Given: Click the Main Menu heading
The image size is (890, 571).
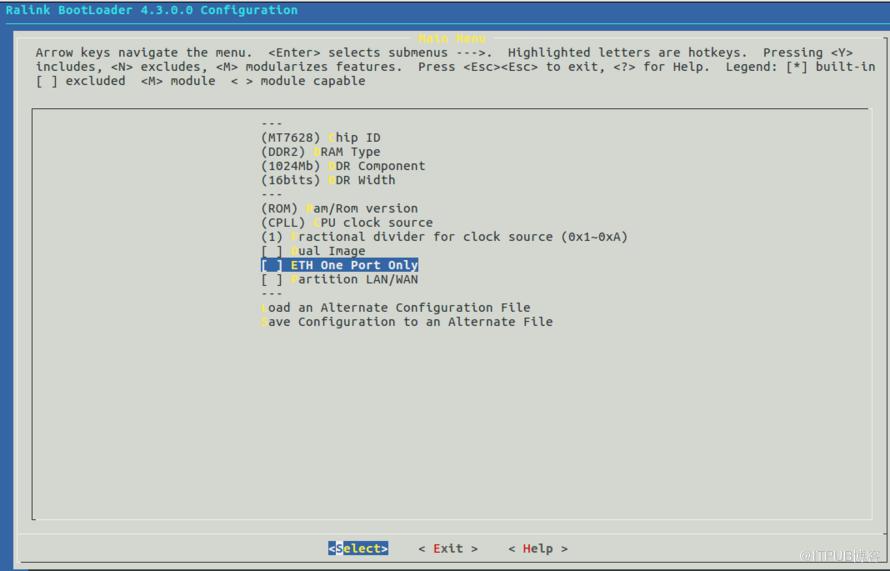Looking at the screenshot, I should pos(452,39).
